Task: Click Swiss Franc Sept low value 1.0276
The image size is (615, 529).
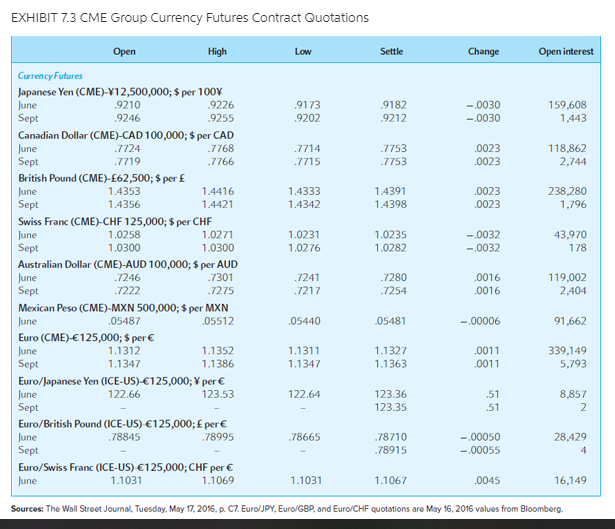Action: [304, 248]
